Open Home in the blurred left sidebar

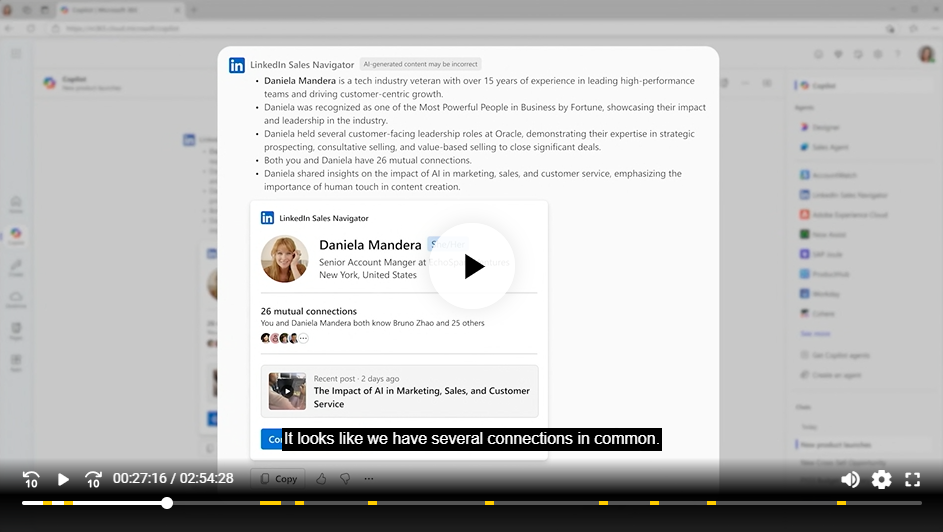point(16,205)
